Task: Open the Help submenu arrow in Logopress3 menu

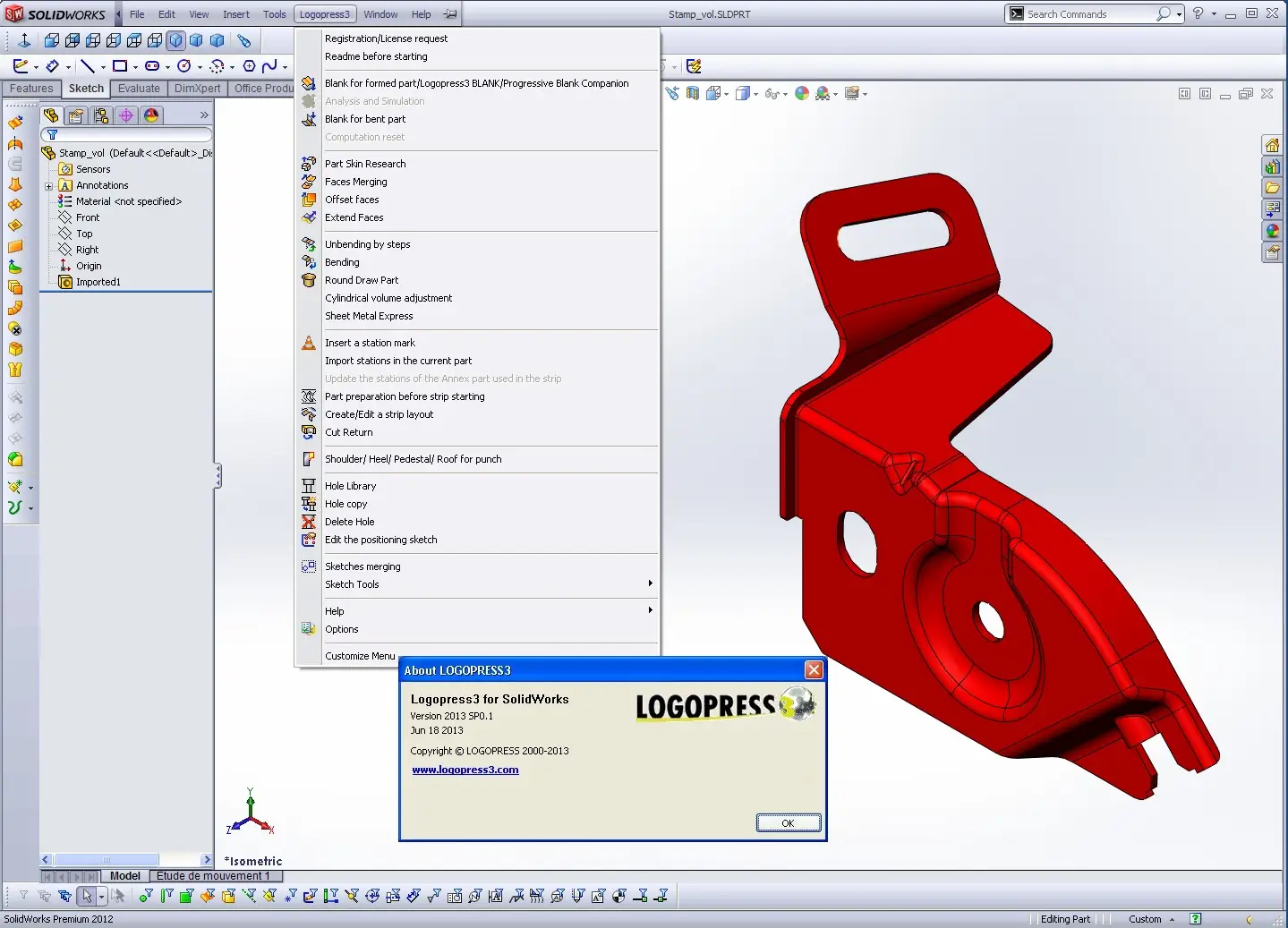Action: (x=650, y=610)
